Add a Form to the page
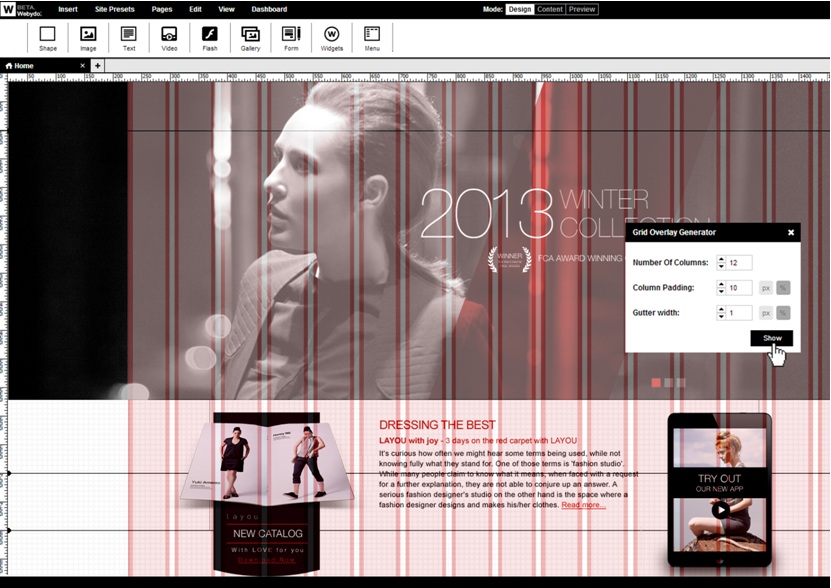Viewport: 831px width, 588px height. 291,37
